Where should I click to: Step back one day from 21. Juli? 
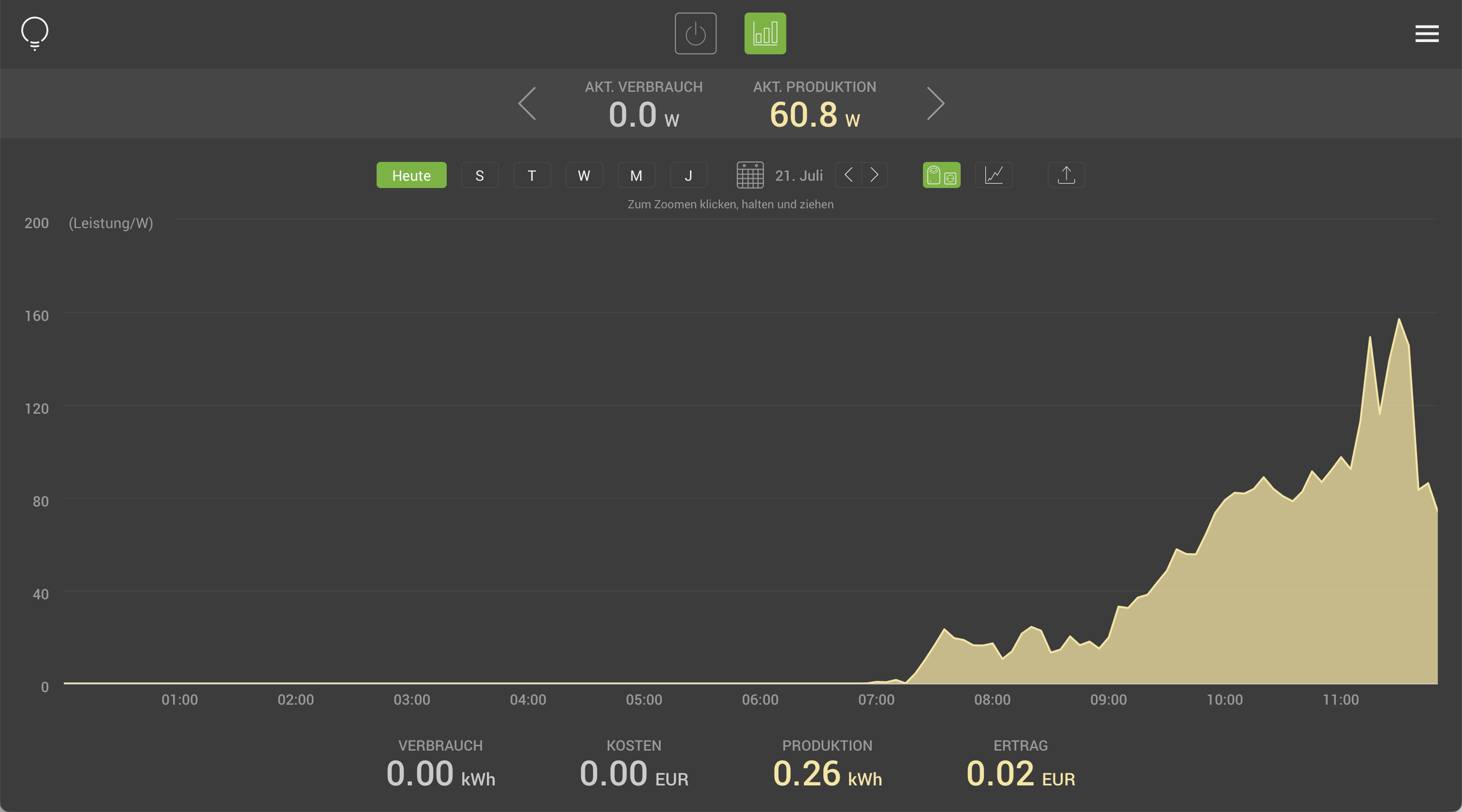tap(848, 175)
